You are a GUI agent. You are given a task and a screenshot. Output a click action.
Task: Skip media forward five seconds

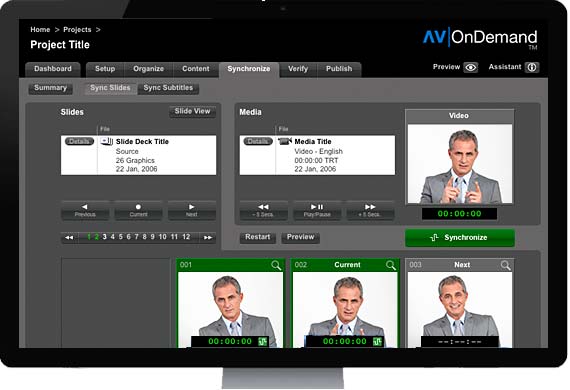coord(370,210)
